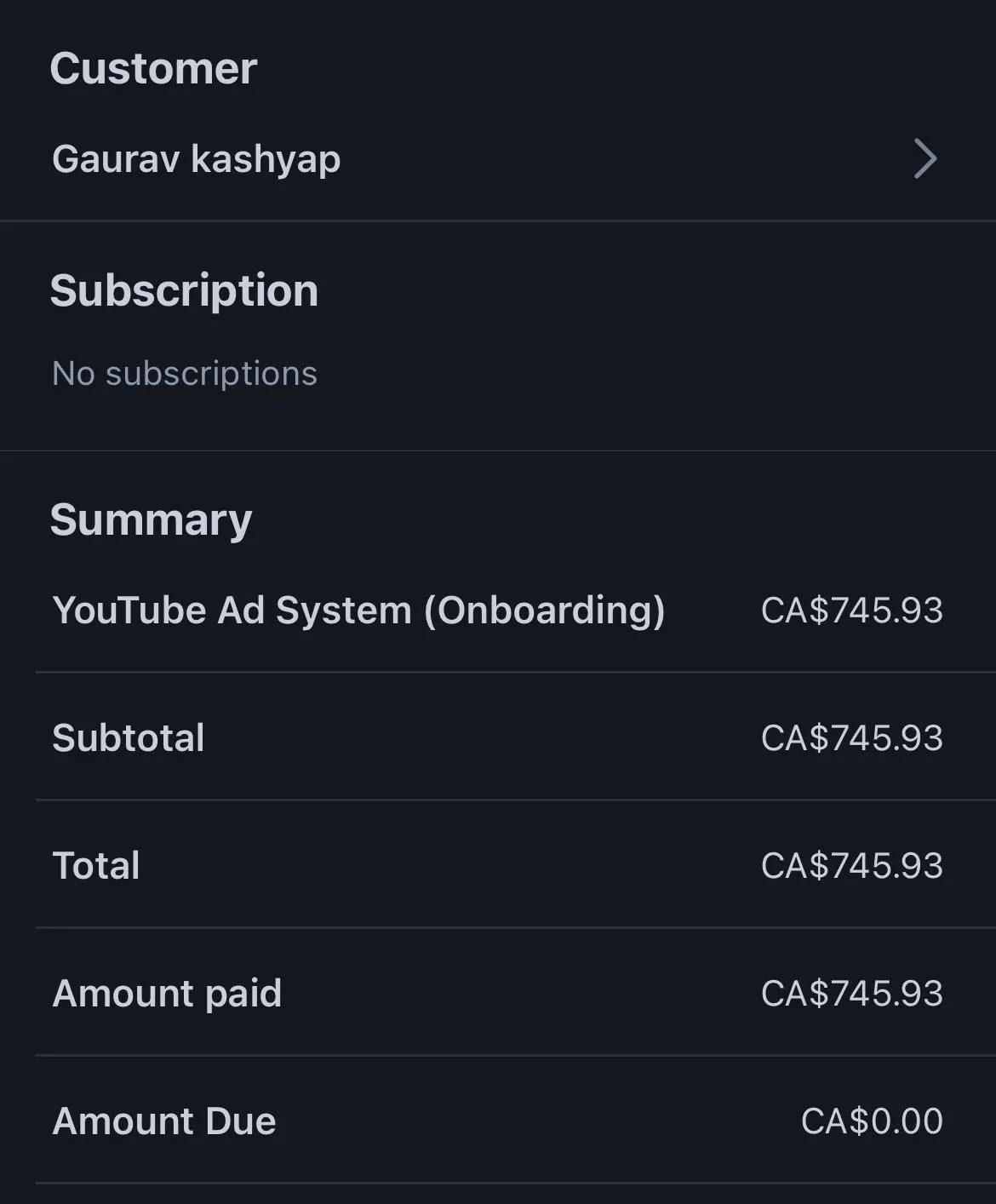Tap the Total label
996x1204 pixels.
[96, 866]
